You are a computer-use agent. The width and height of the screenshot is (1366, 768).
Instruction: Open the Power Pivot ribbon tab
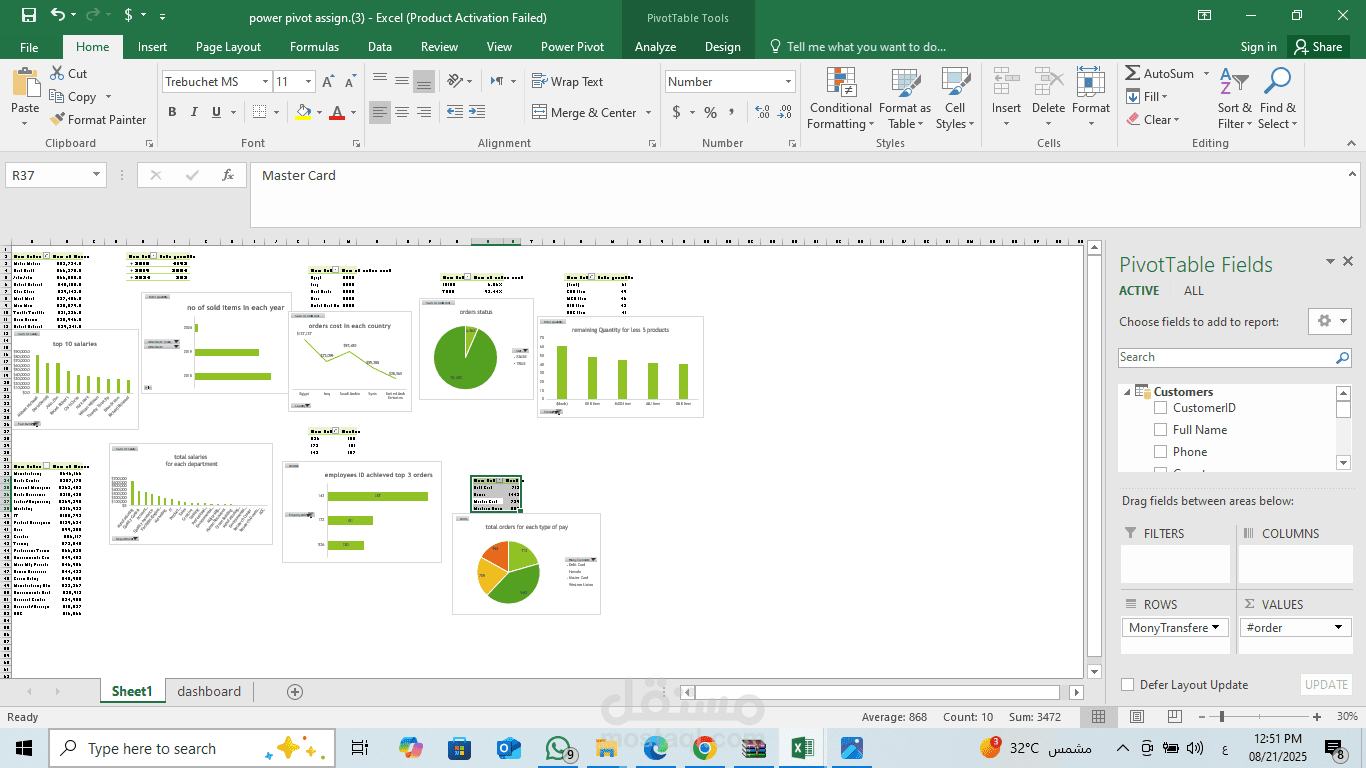click(572, 46)
